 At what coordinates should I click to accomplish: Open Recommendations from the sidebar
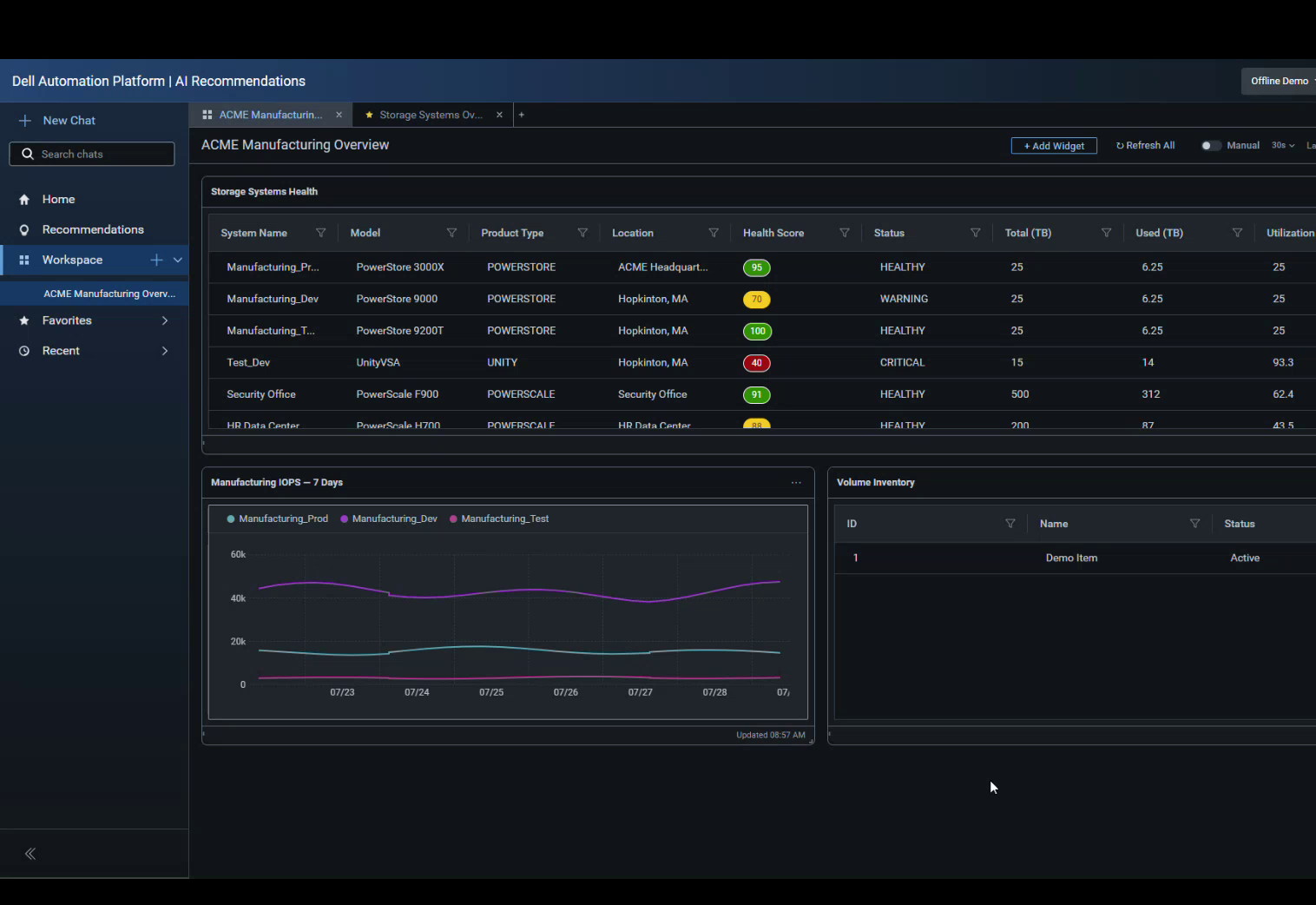click(94, 229)
